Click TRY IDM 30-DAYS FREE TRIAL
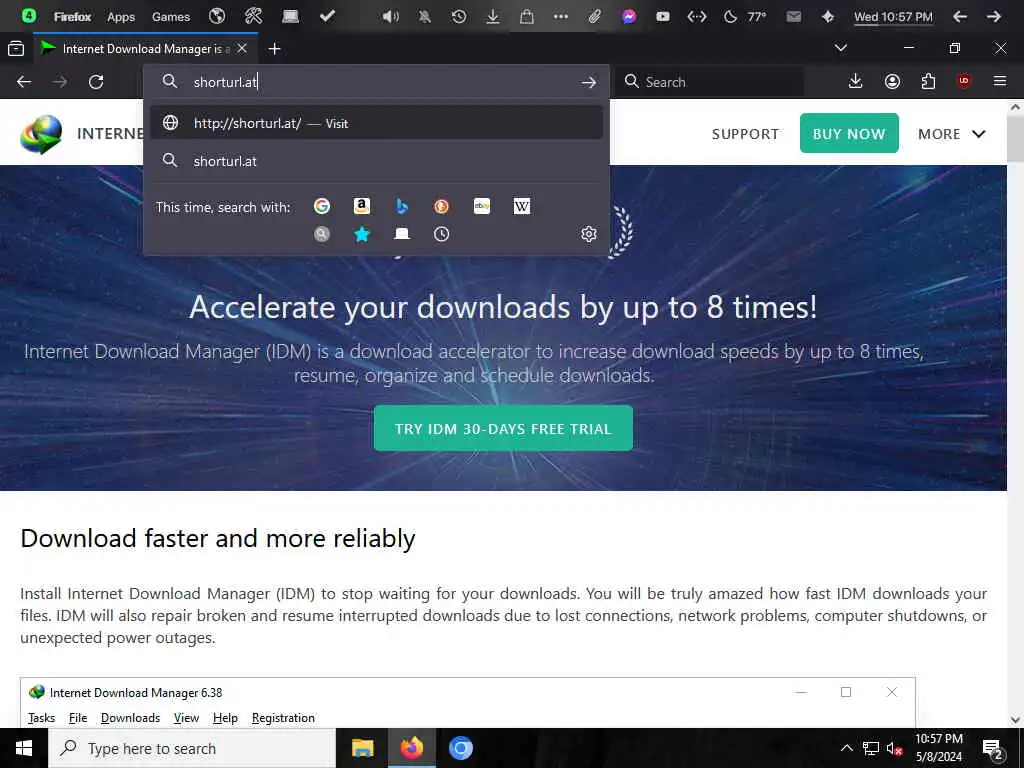Viewport: 1024px width, 768px height. [503, 428]
